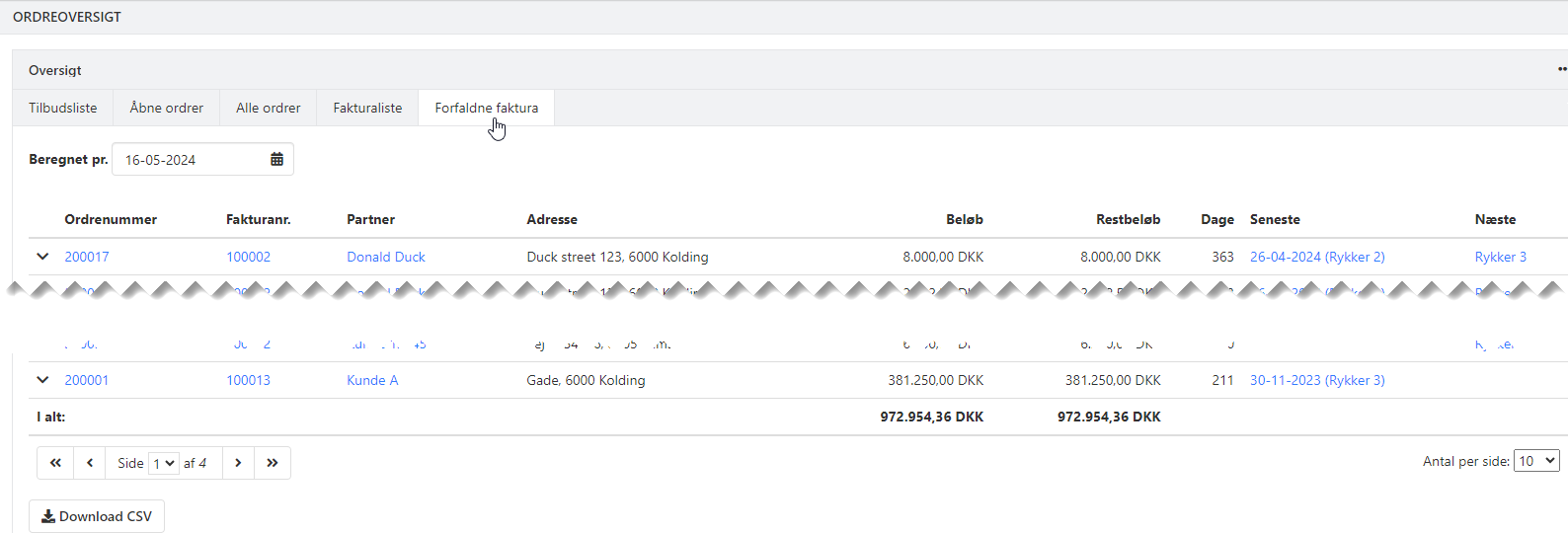Open the calendar date picker icon
This screenshot has width=1568, height=533.
coord(276,160)
